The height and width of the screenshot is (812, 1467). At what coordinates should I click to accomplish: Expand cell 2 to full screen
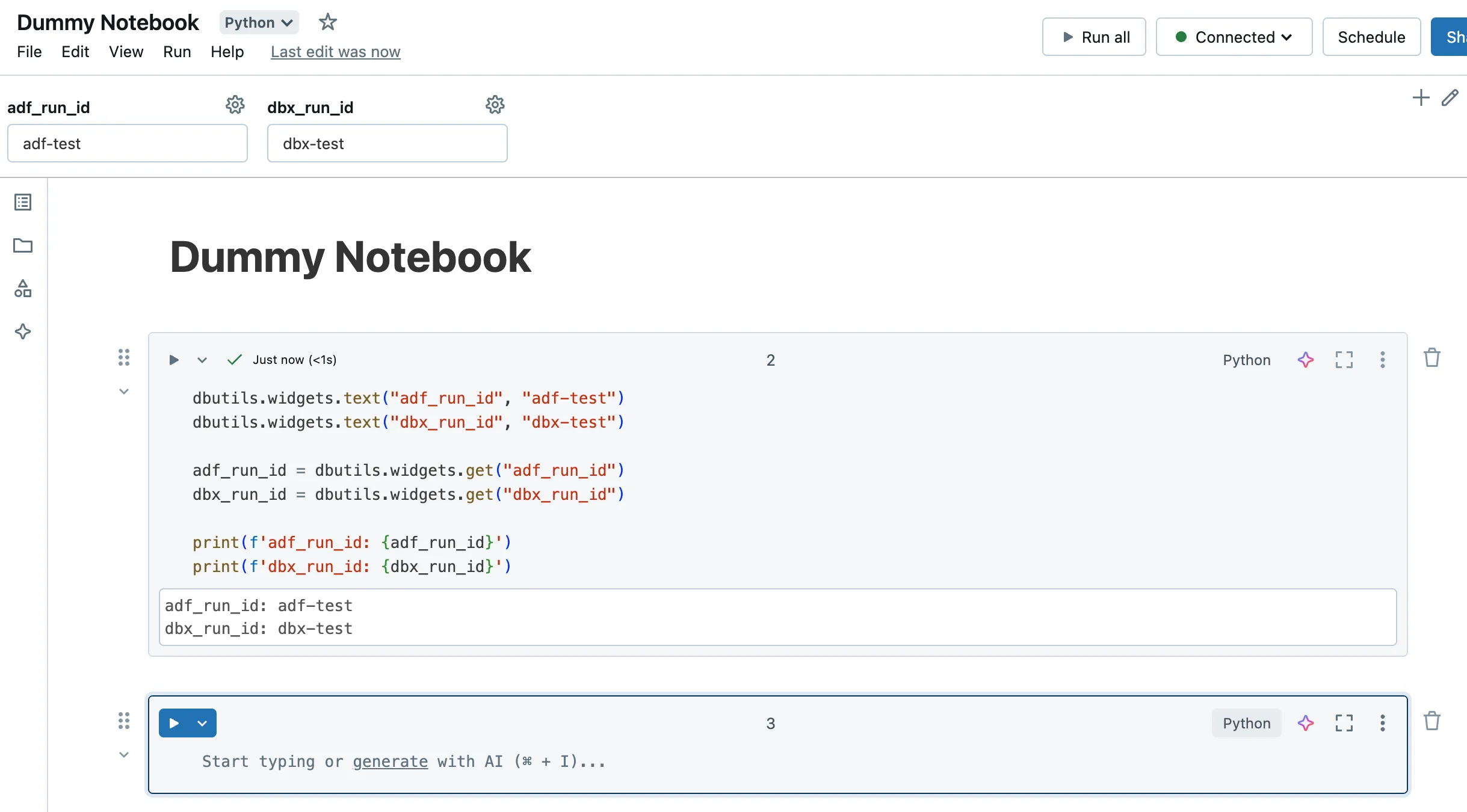(x=1344, y=360)
